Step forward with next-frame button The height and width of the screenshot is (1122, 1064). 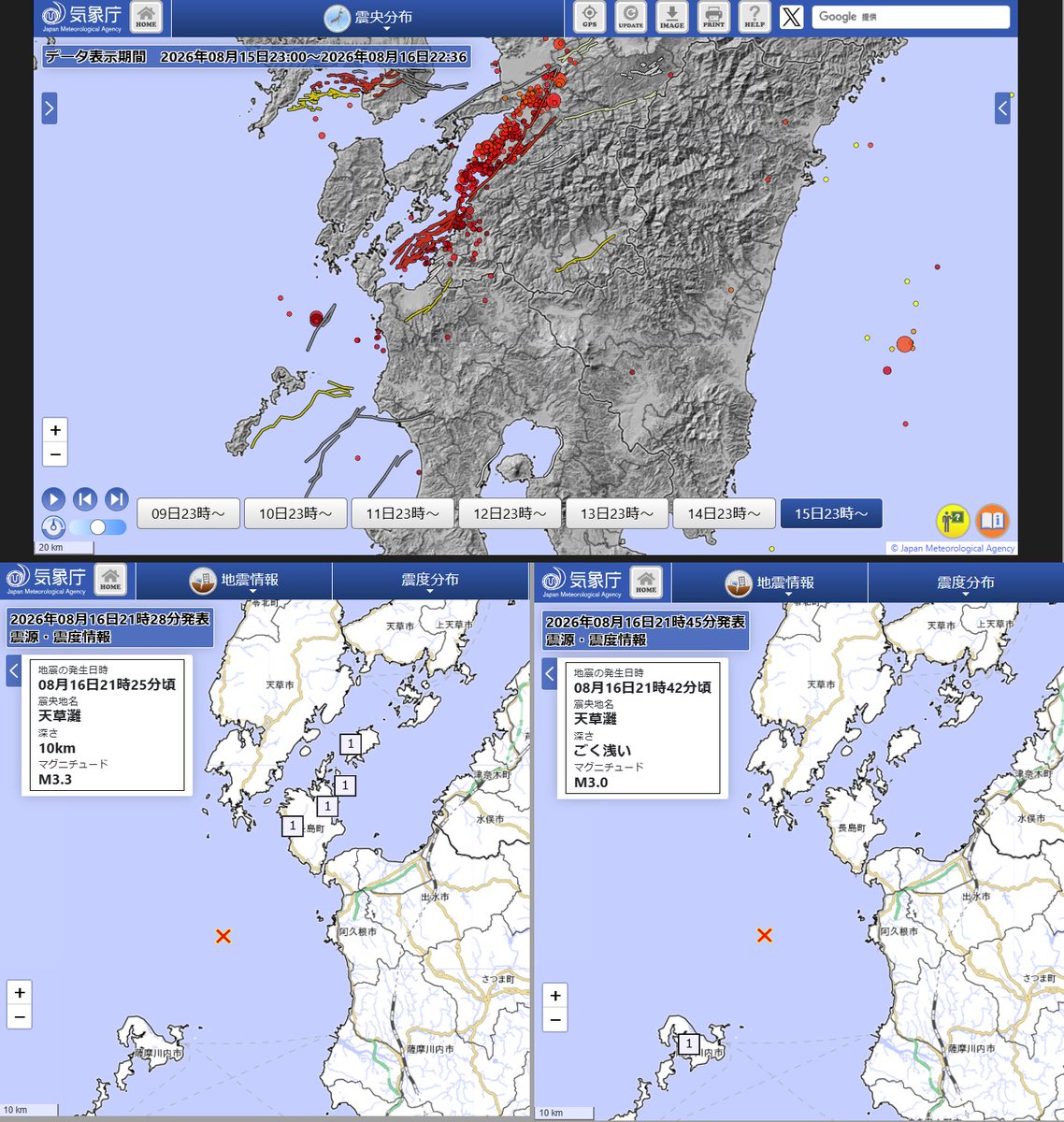[x=116, y=499]
